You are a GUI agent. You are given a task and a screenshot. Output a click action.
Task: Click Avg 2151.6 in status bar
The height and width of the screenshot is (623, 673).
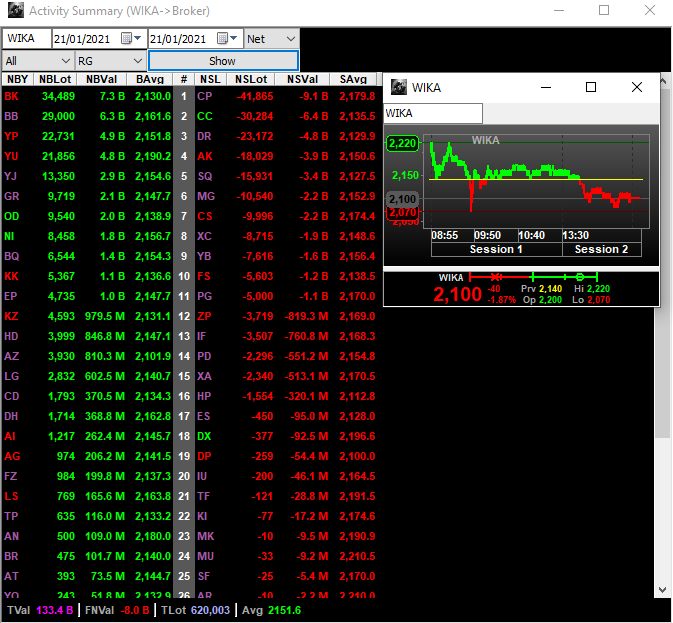pyautogui.click(x=271, y=610)
